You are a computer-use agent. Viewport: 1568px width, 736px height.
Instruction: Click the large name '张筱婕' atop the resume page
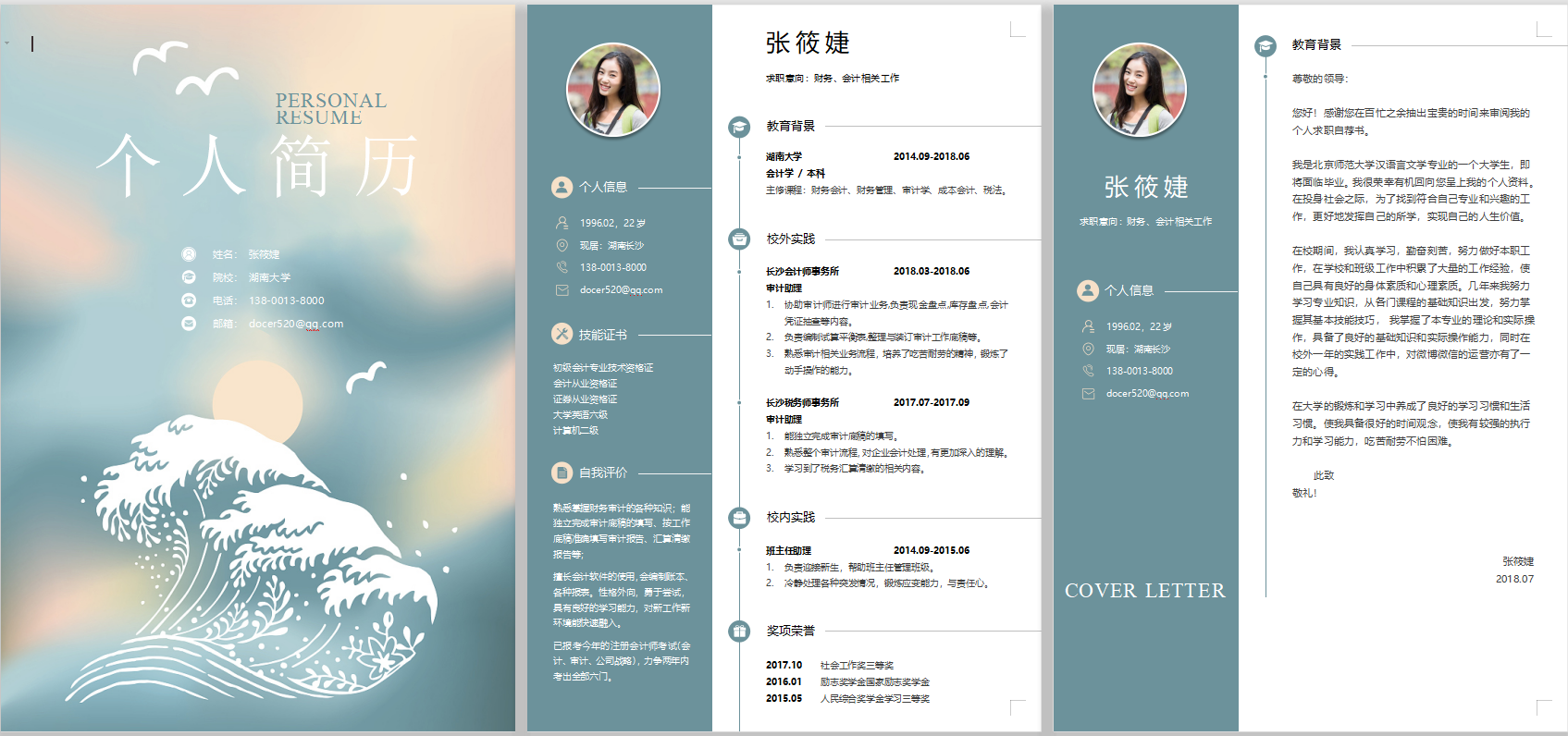point(808,43)
